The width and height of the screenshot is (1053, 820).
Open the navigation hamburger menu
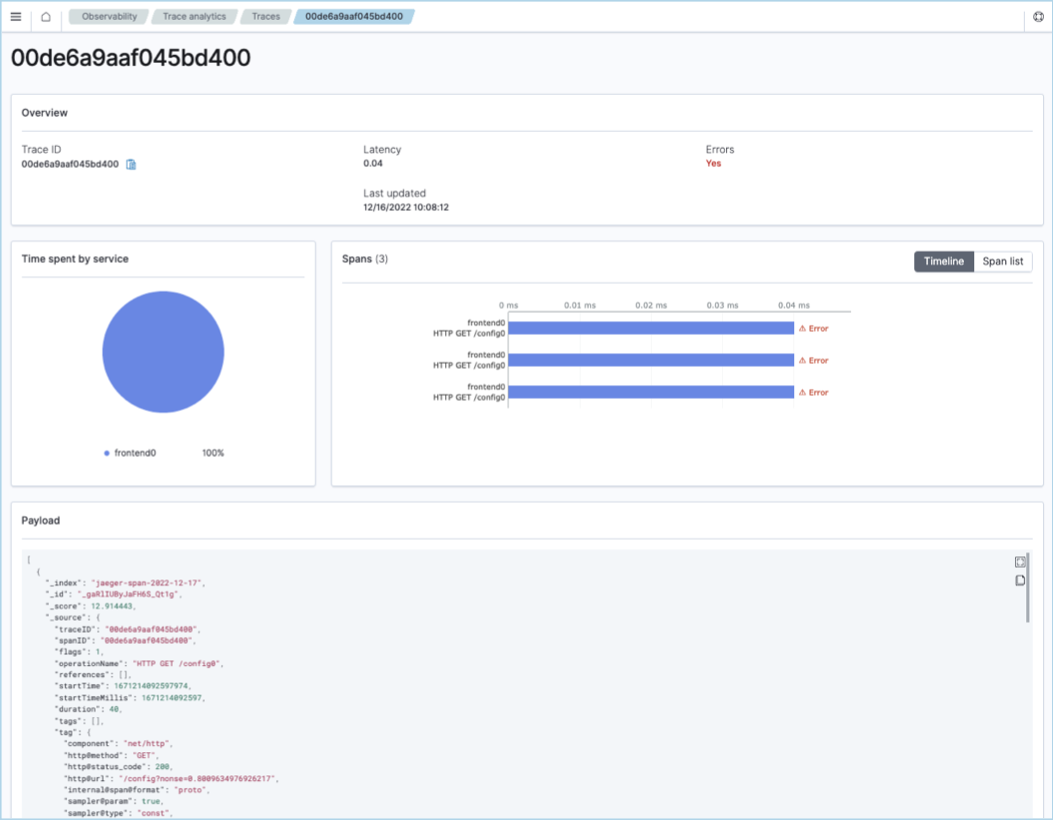click(x=15, y=16)
